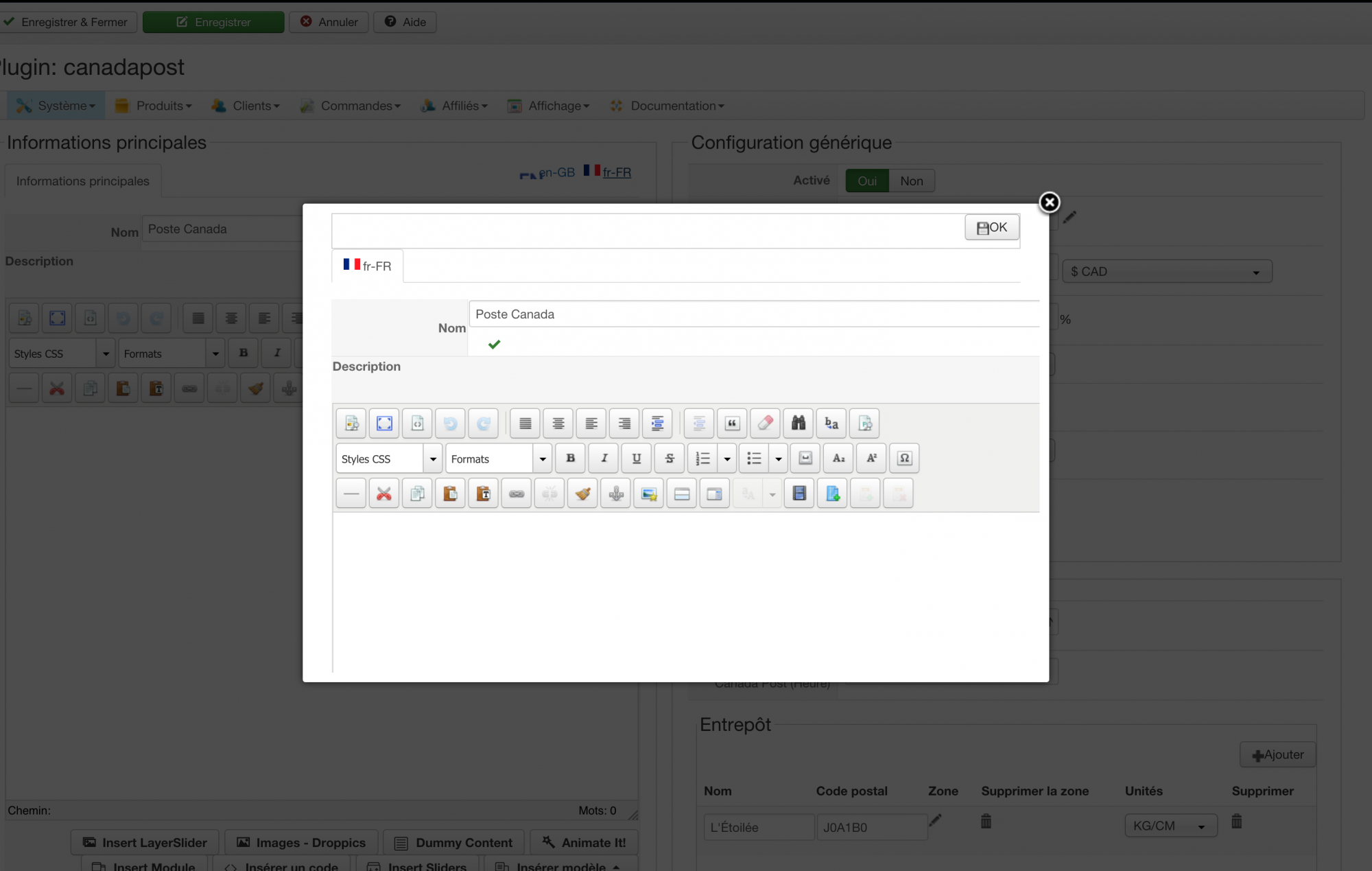Viewport: 1372px width, 871px height.
Task: Click the chain Insert link icon in the modal
Action: point(517,493)
